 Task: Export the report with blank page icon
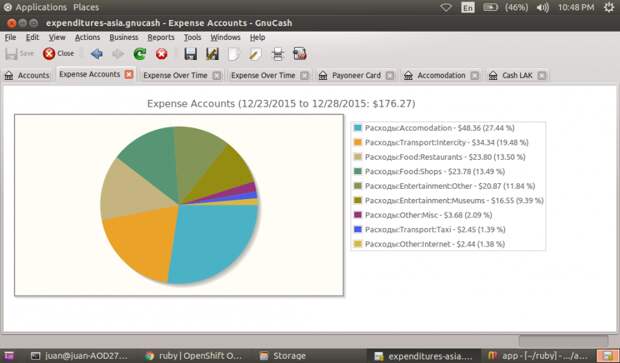coord(234,54)
